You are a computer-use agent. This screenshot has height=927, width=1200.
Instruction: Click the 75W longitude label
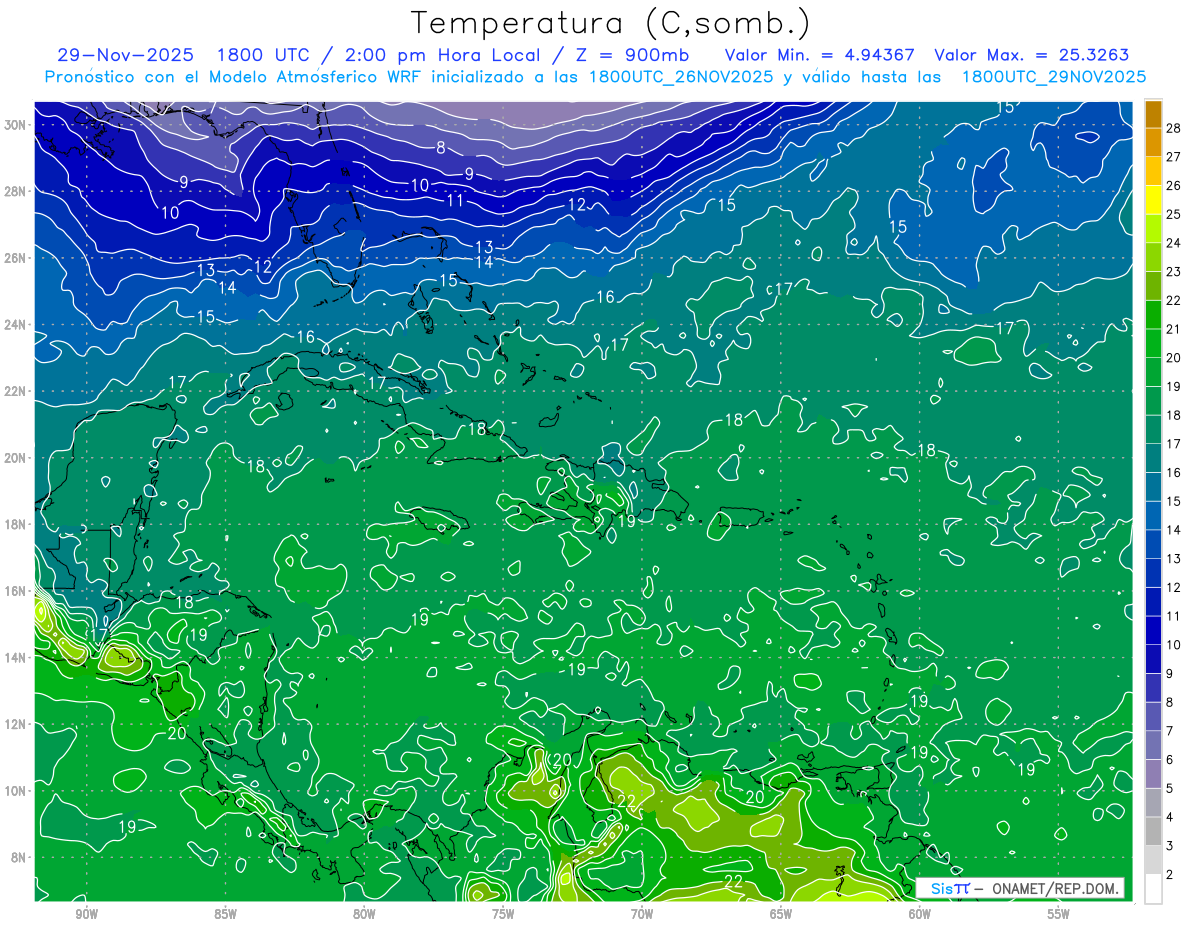(x=503, y=914)
